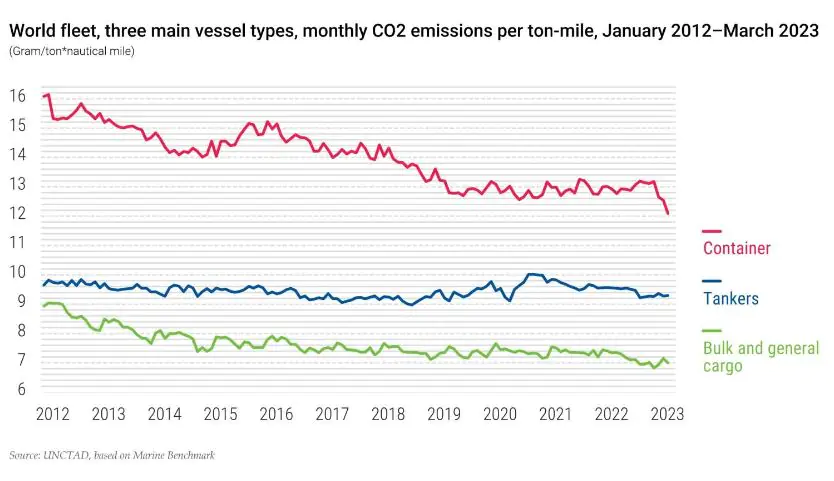
Task: Click the UNCTAD source note text
Action: [113, 455]
